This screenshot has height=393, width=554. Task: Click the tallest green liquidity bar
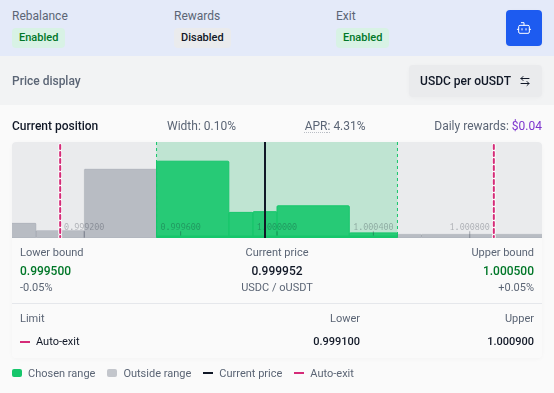point(193,199)
